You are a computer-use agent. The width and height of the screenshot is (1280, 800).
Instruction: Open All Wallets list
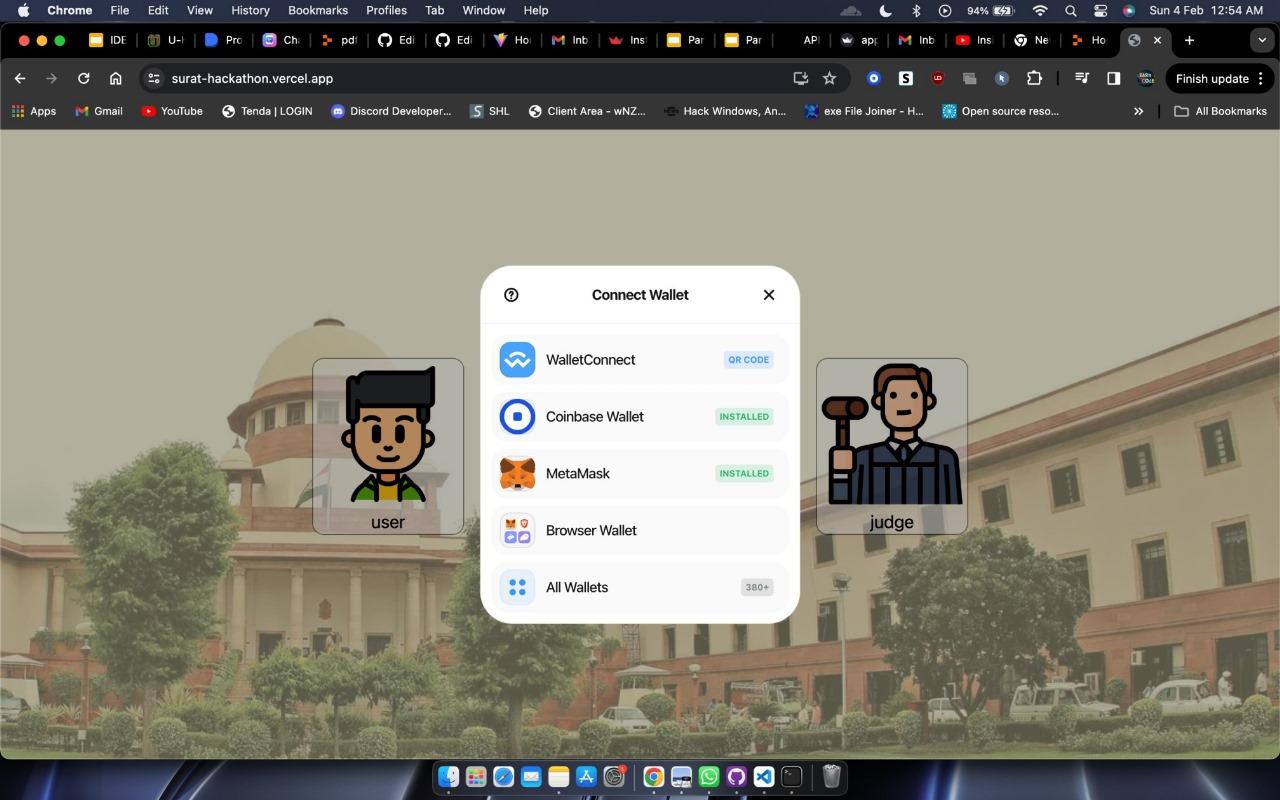click(639, 588)
